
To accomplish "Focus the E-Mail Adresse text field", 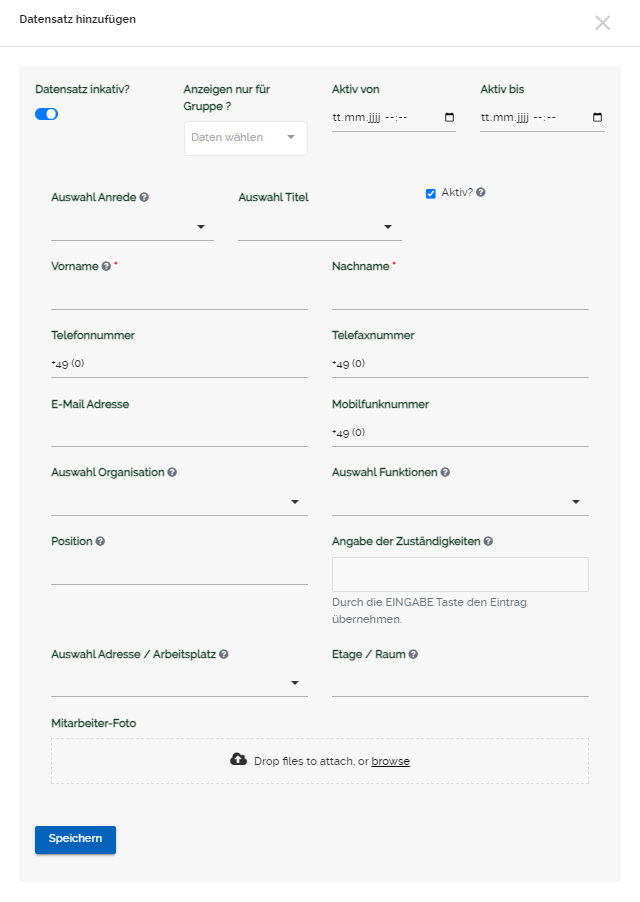I will click(x=179, y=433).
